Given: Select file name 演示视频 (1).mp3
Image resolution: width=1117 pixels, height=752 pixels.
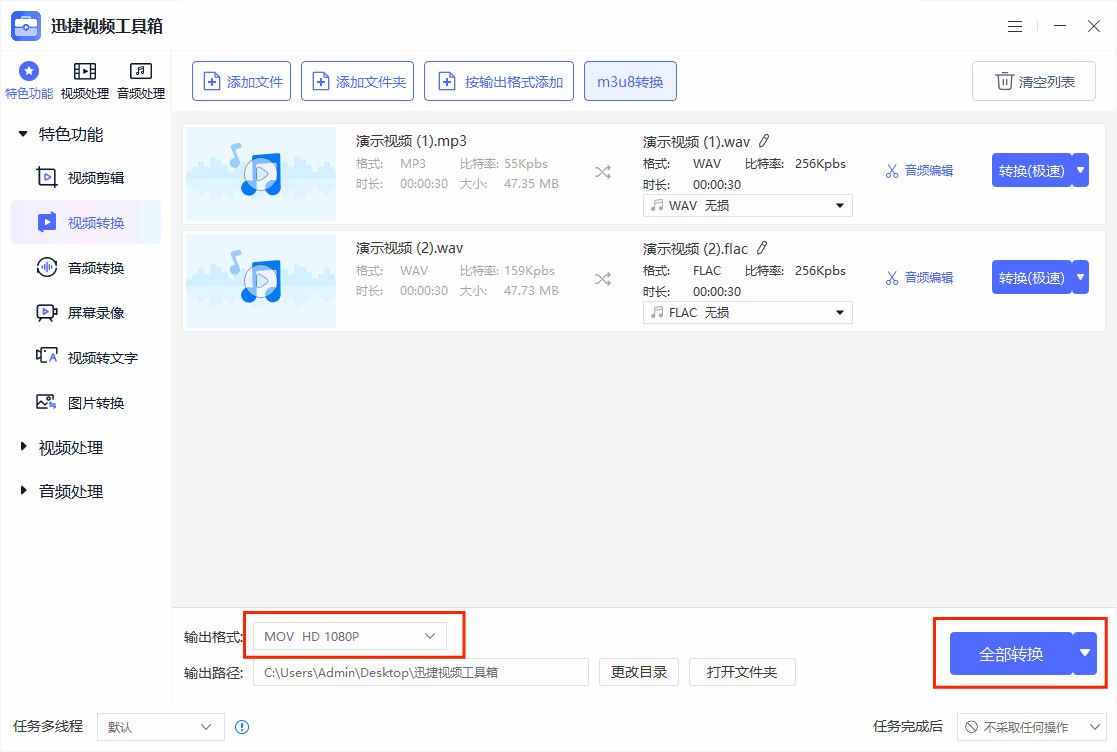Looking at the screenshot, I should tap(411, 141).
